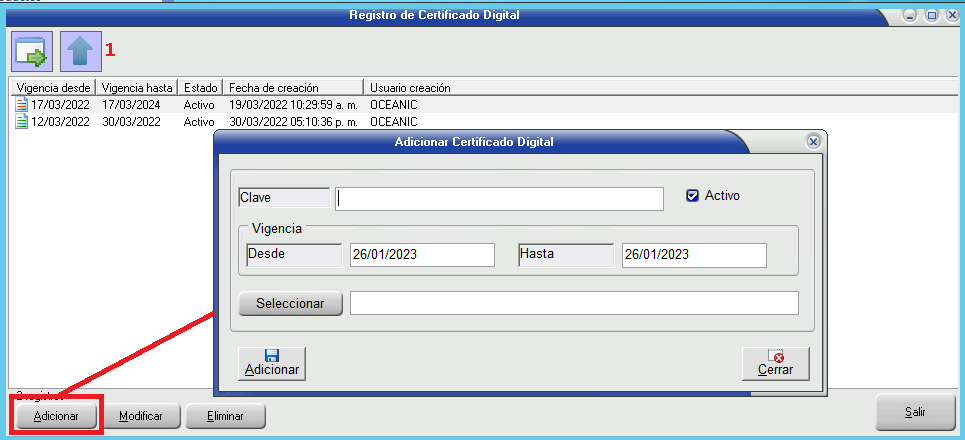
Task: Click the Salir button
Action: point(914,411)
